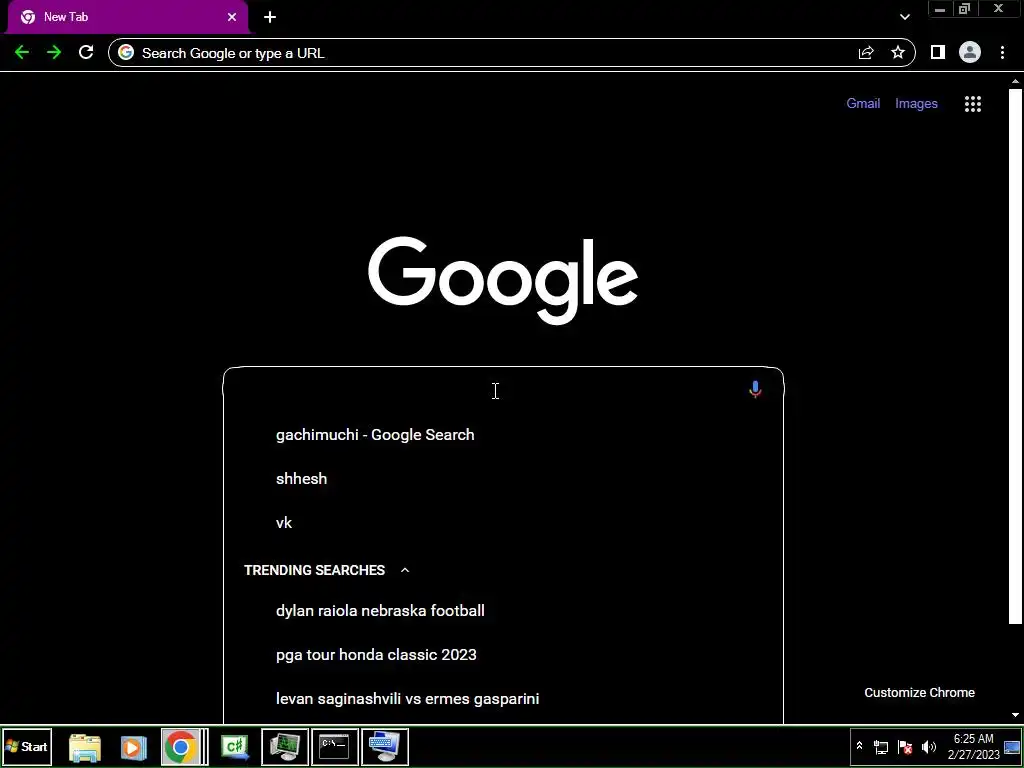Click Customize Chrome
This screenshot has height=768, width=1024.
(x=920, y=692)
